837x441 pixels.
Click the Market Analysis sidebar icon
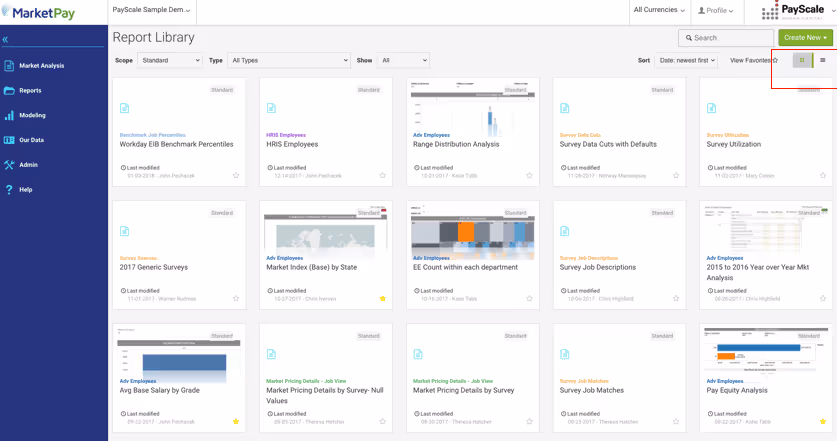pos(9,66)
